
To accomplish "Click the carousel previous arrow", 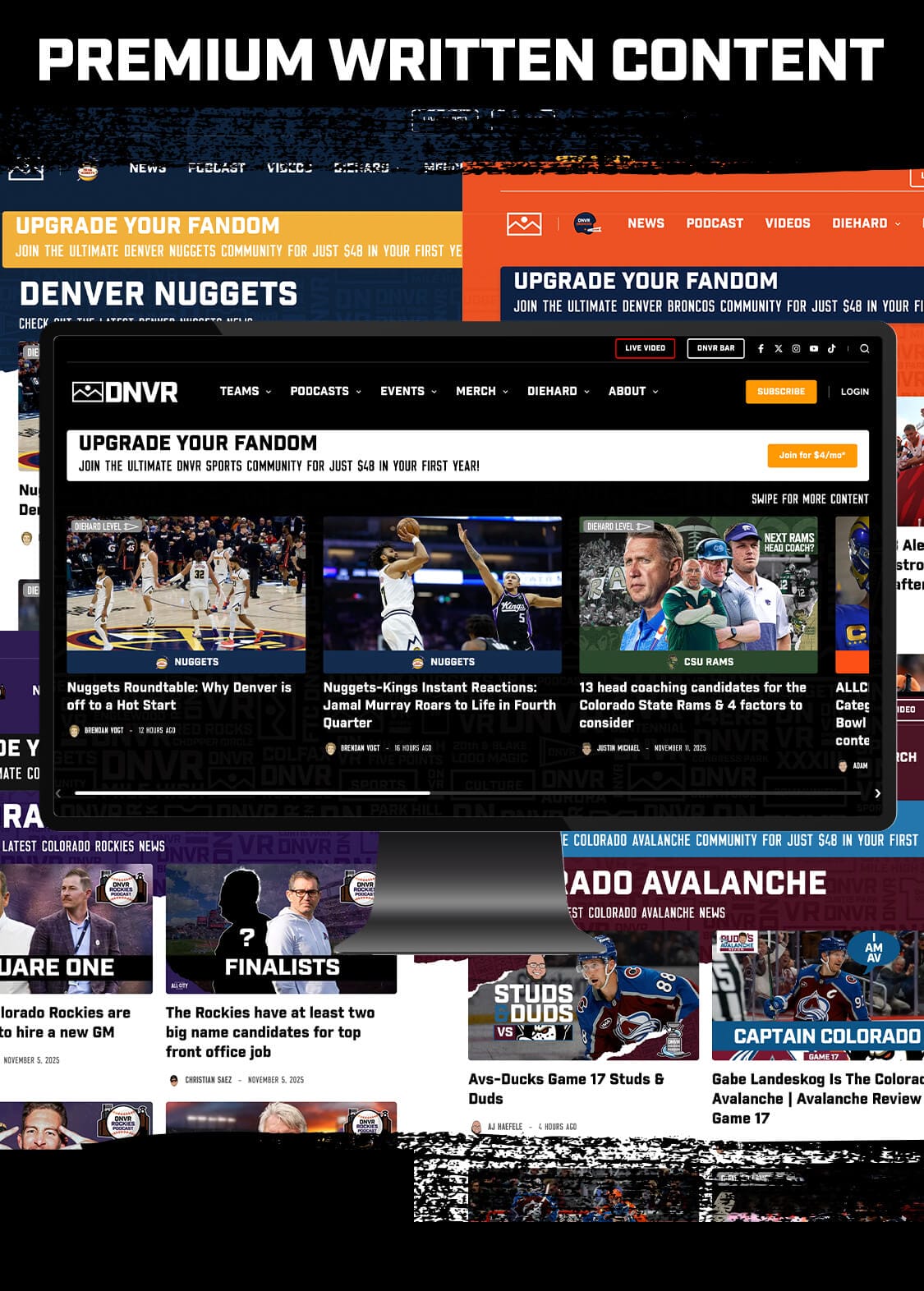I will click(58, 793).
